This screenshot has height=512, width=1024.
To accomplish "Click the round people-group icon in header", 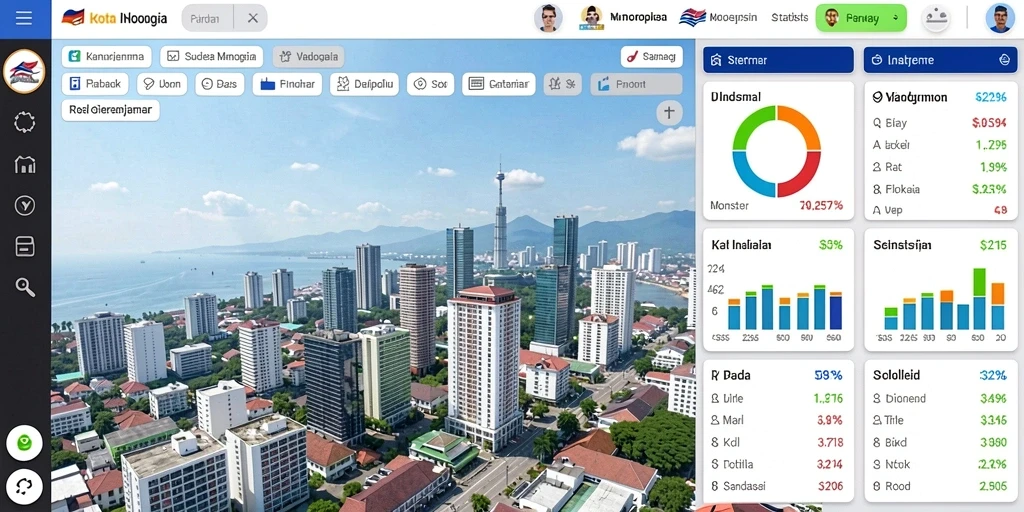I will click(x=935, y=18).
